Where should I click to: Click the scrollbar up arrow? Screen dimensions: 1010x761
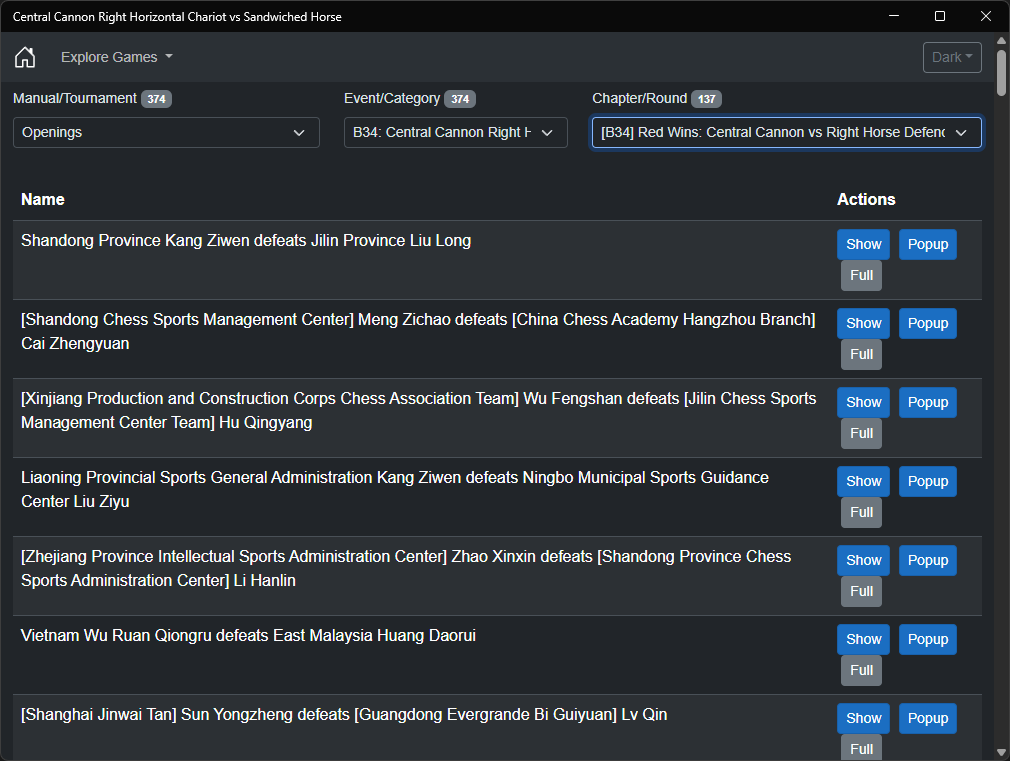1001,41
